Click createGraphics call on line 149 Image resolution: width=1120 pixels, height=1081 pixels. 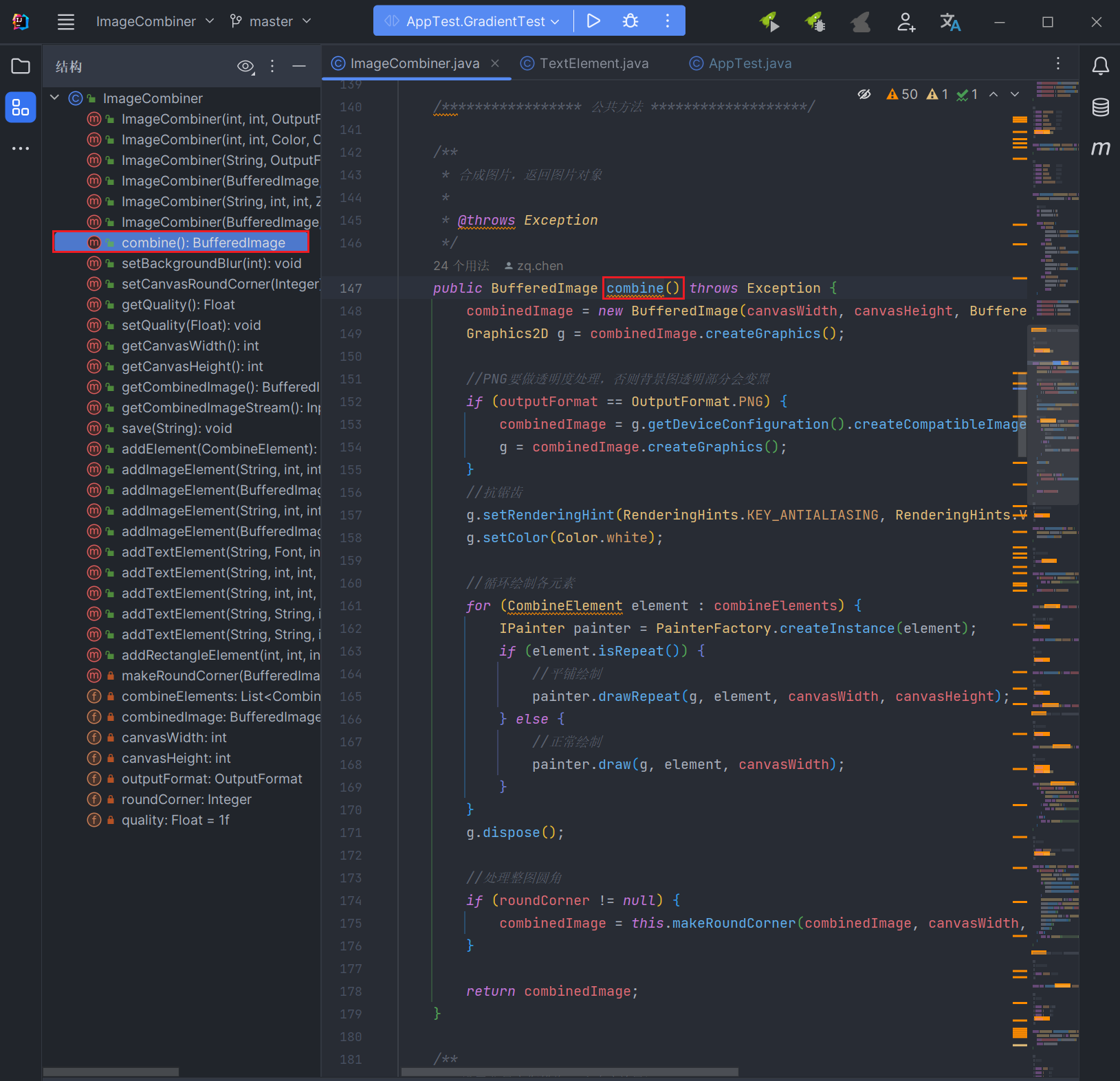pos(762,333)
